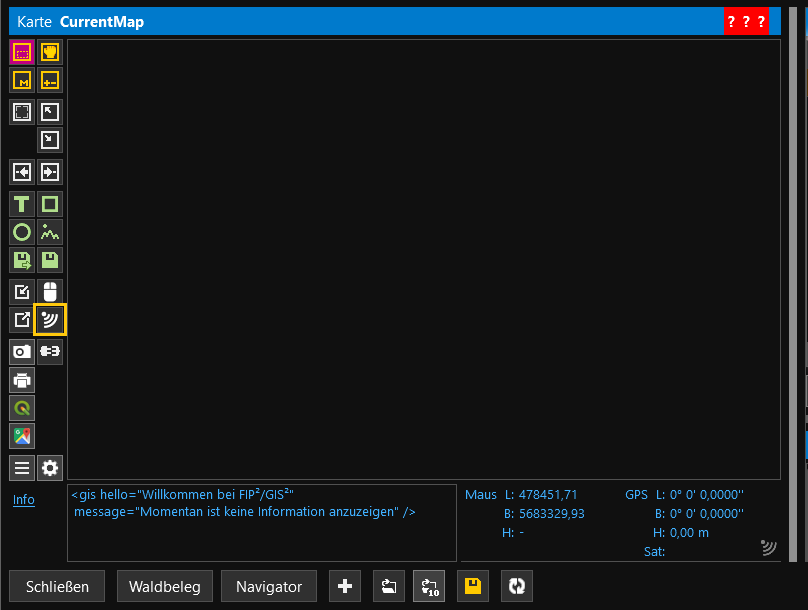The image size is (808, 610).
Task: Click the yellow save disk button
Action: (x=472, y=586)
